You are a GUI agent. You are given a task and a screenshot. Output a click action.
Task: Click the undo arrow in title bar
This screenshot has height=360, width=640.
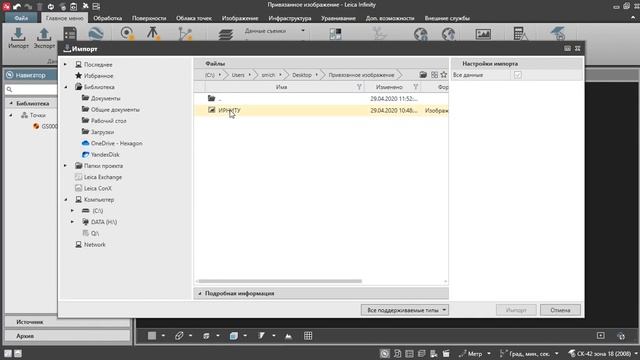17,7
